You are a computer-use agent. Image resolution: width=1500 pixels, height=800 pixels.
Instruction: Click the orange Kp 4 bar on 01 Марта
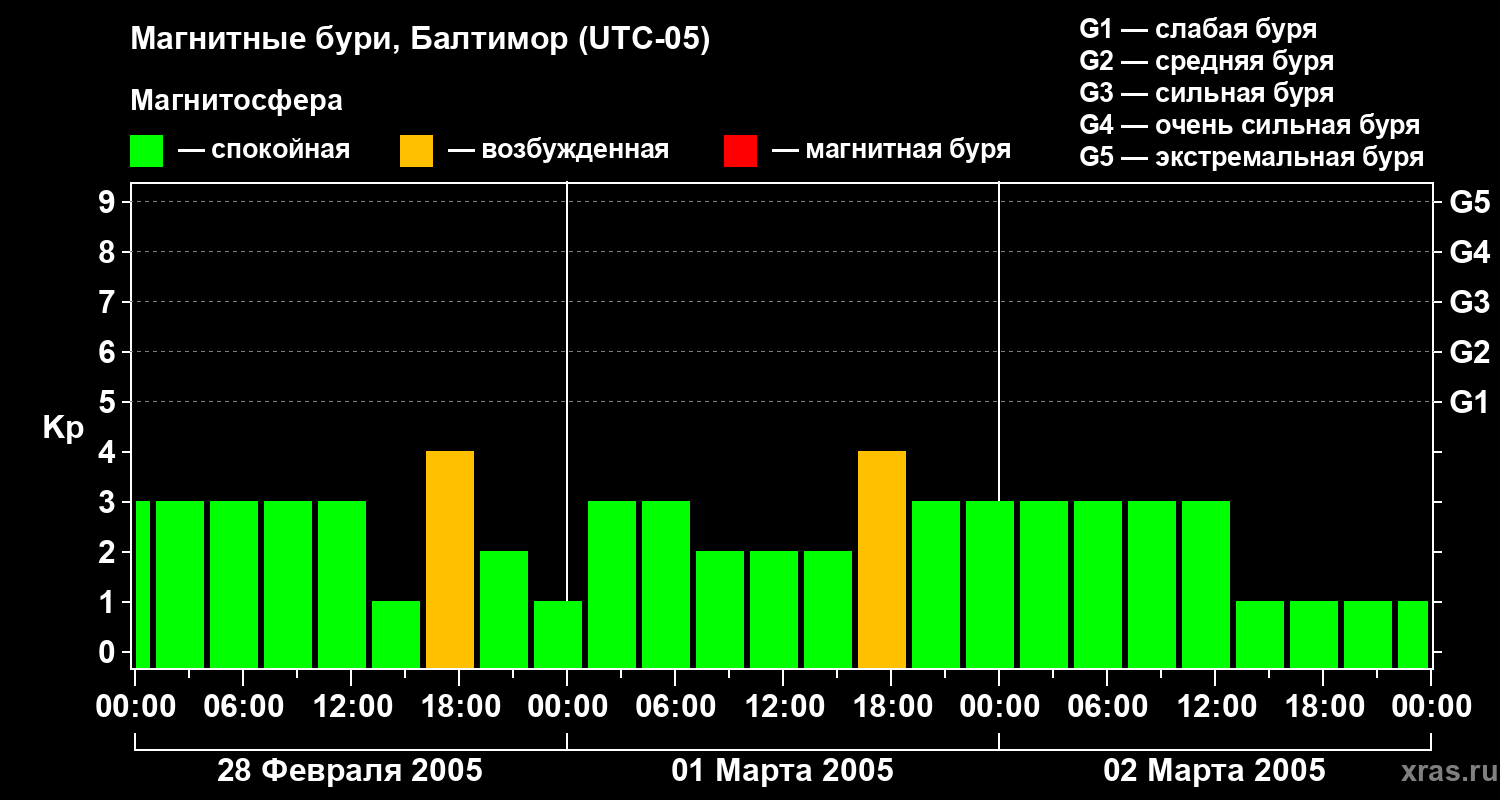coord(882,560)
